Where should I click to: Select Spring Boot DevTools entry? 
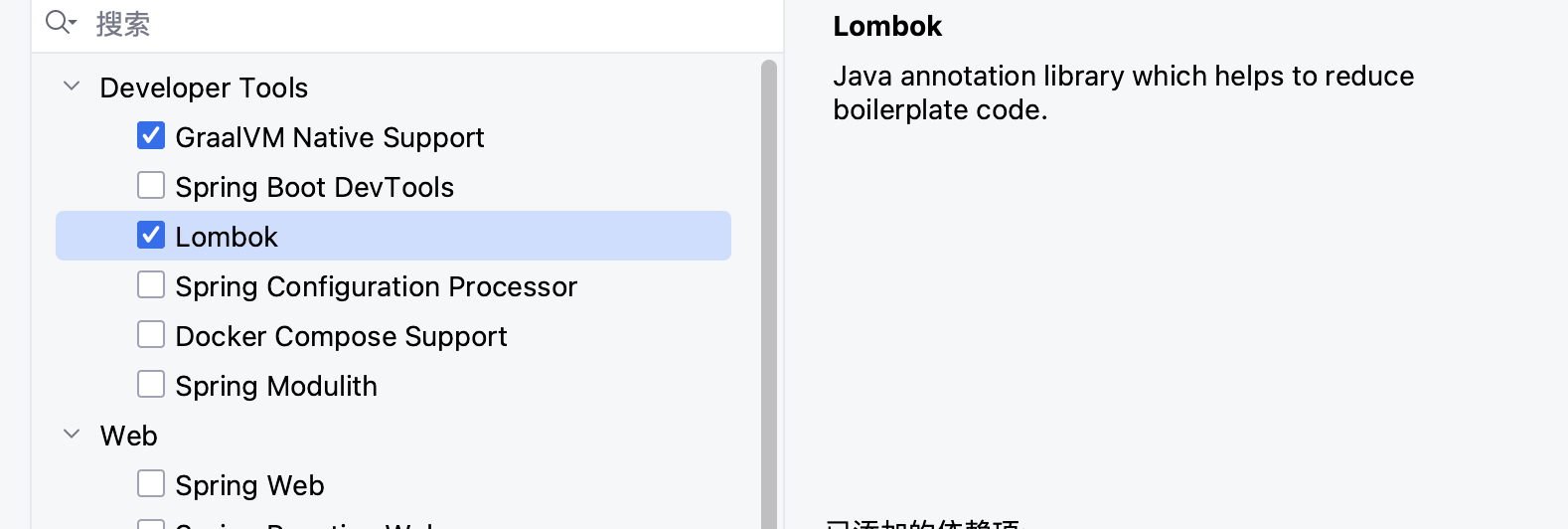315,187
